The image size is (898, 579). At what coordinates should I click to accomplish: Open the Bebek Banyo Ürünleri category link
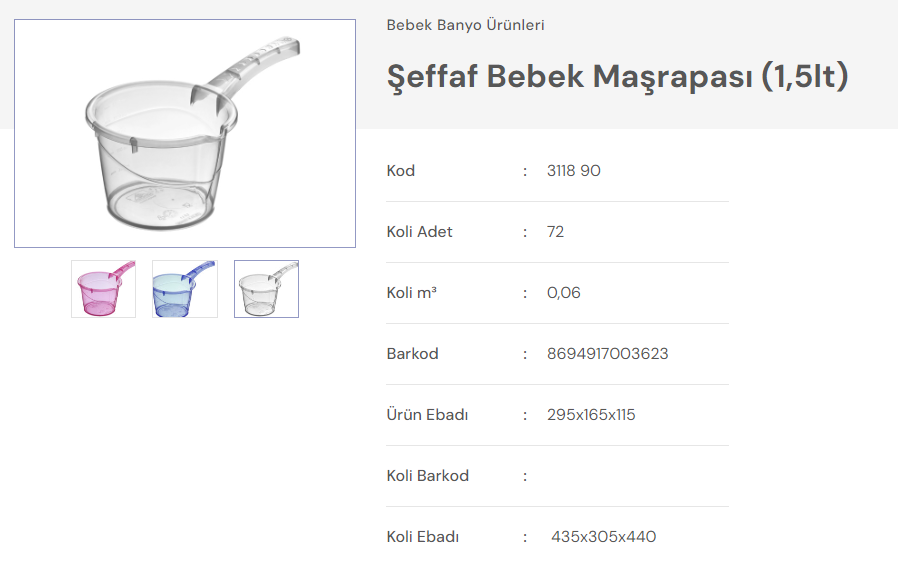pyautogui.click(x=465, y=25)
